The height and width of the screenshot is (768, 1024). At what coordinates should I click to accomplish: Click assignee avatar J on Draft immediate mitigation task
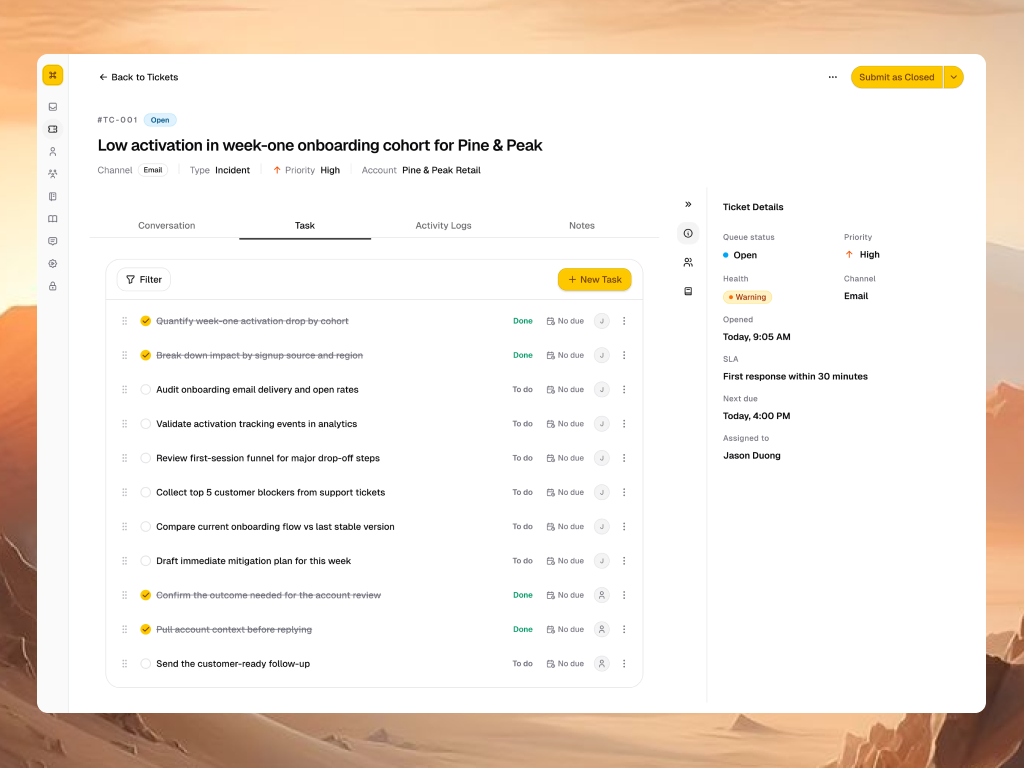coord(602,561)
